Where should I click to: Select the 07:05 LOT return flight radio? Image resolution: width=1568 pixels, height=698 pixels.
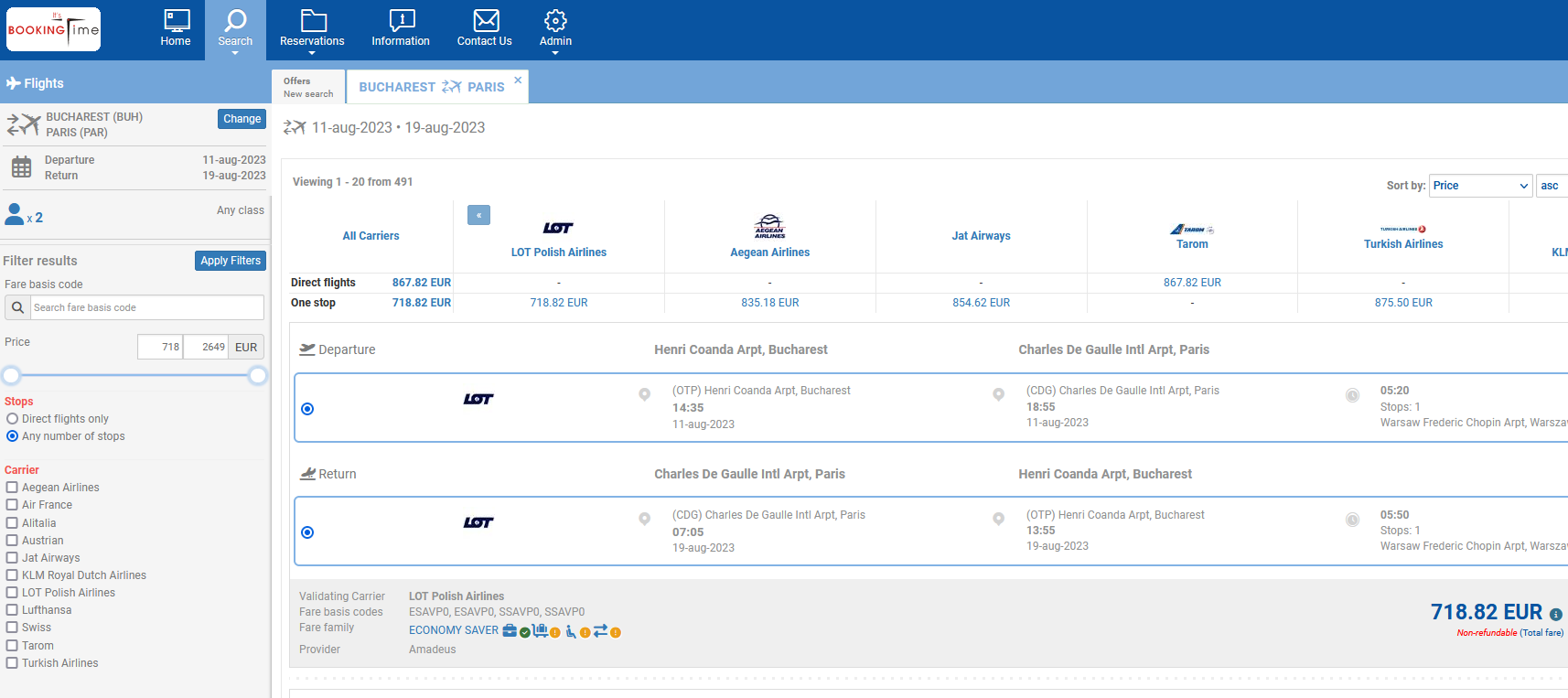pyautogui.click(x=307, y=532)
